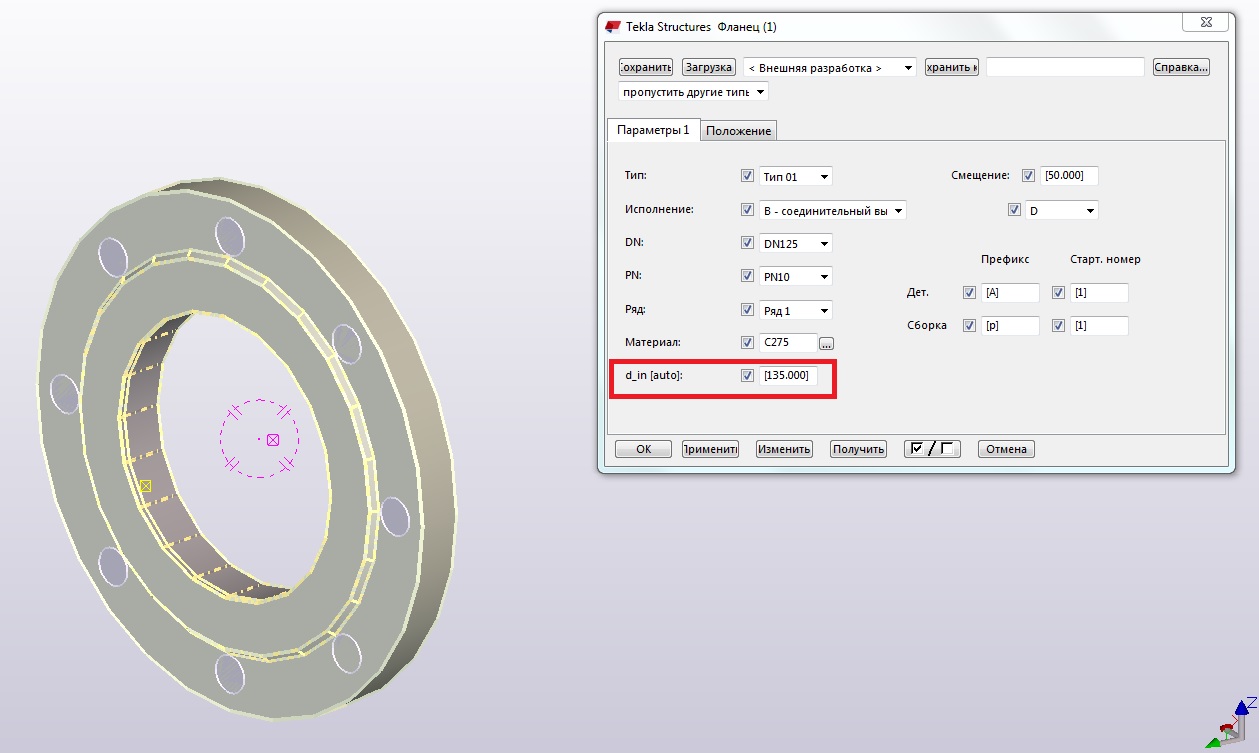1259x753 pixels.
Task: Click the Tekla Structures logo icon in title bar
Action: coord(612,25)
